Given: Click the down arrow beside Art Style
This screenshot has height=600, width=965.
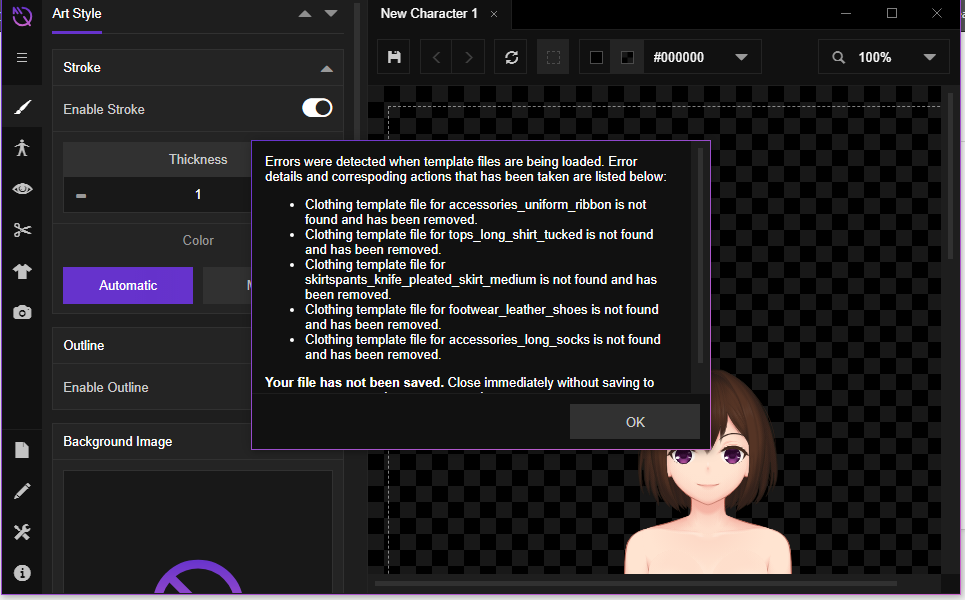Looking at the screenshot, I should [x=331, y=14].
